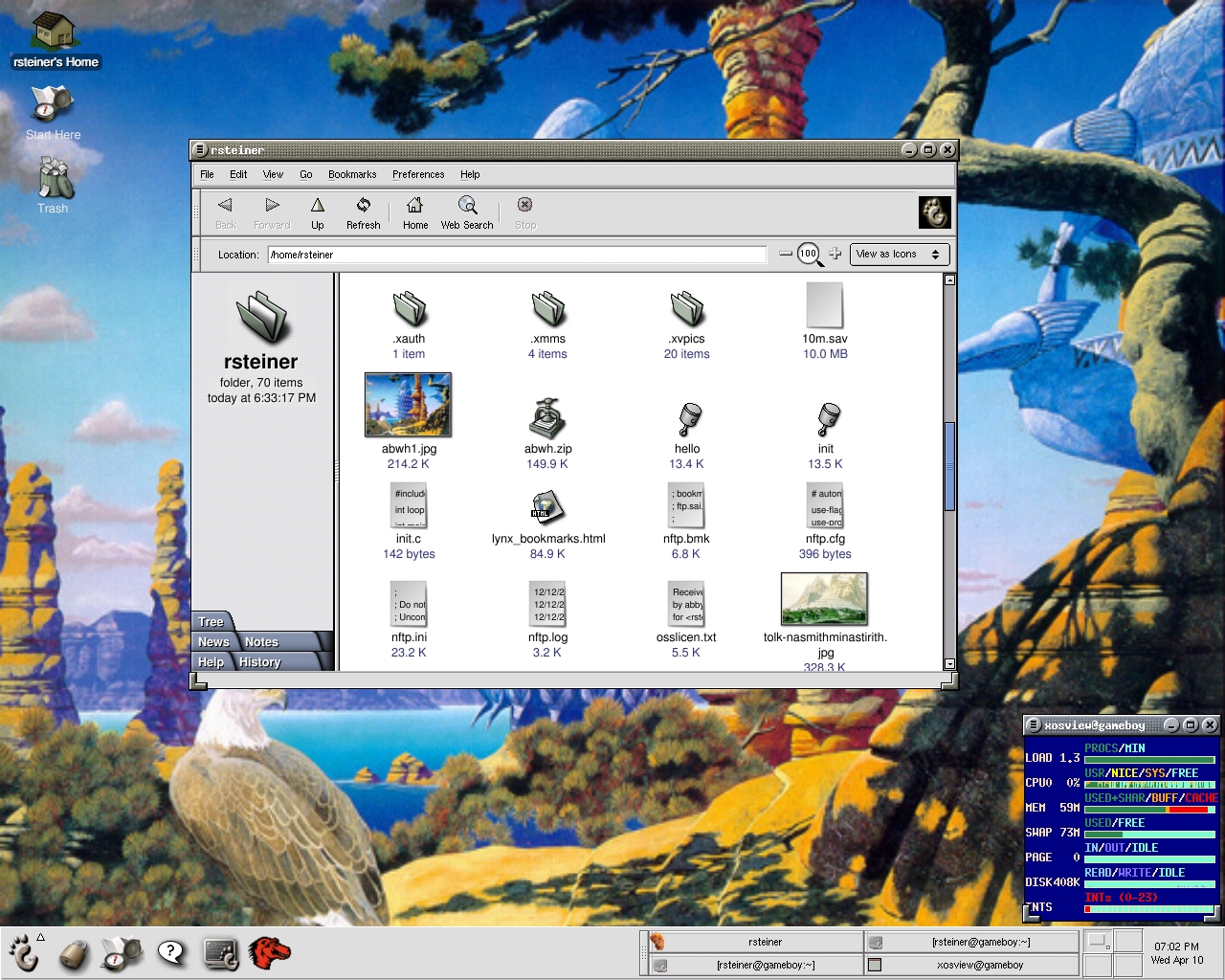Click the rsteiner window title menu button

click(x=200, y=150)
